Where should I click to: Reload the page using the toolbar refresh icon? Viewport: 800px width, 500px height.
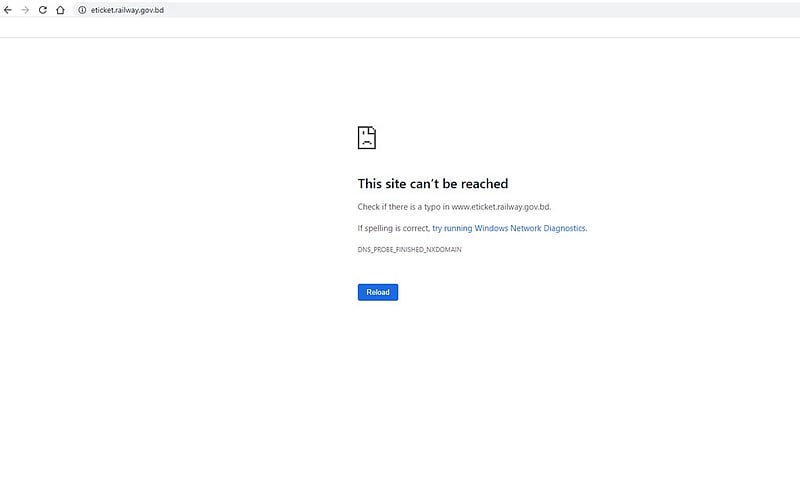(43, 10)
